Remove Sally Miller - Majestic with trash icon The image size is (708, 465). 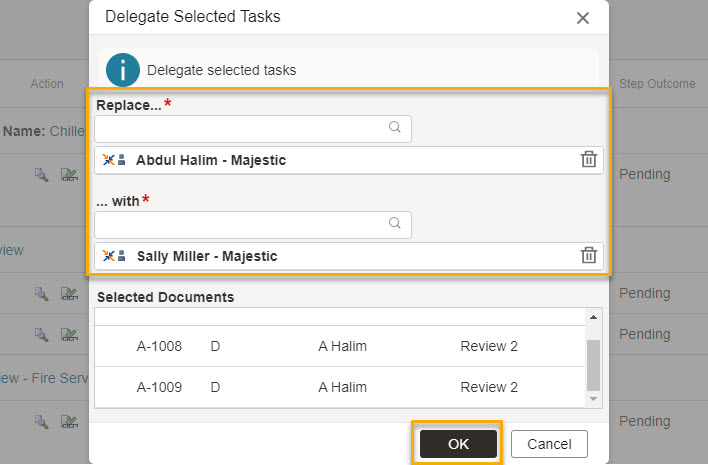coord(588,255)
